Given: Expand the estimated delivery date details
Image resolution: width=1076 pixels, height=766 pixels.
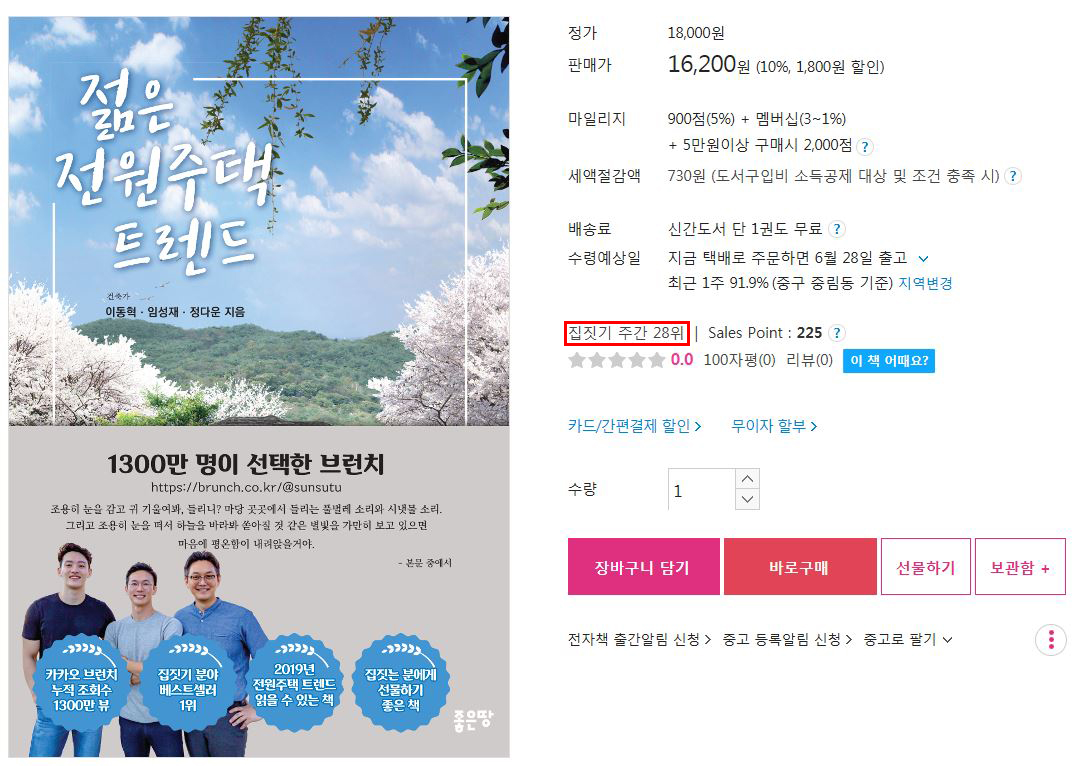Looking at the screenshot, I should coord(923,259).
